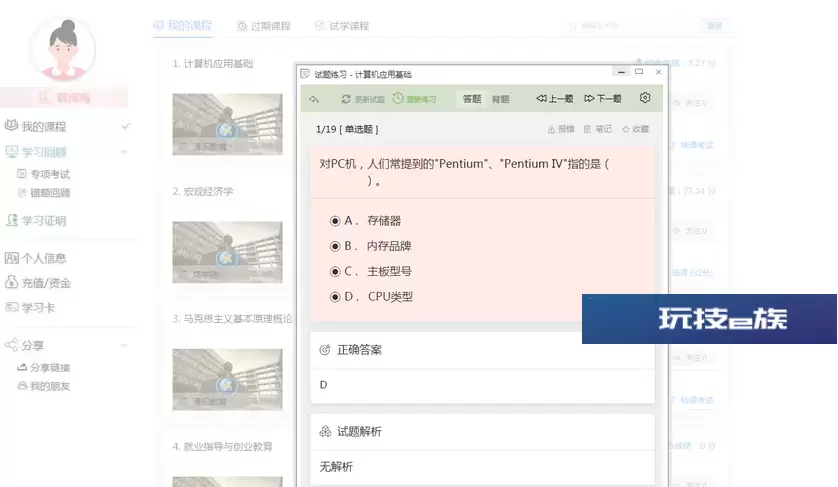The image size is (838, 487).
Task: Click 更新试题 refresh questions button
Action: click(363, 99)
